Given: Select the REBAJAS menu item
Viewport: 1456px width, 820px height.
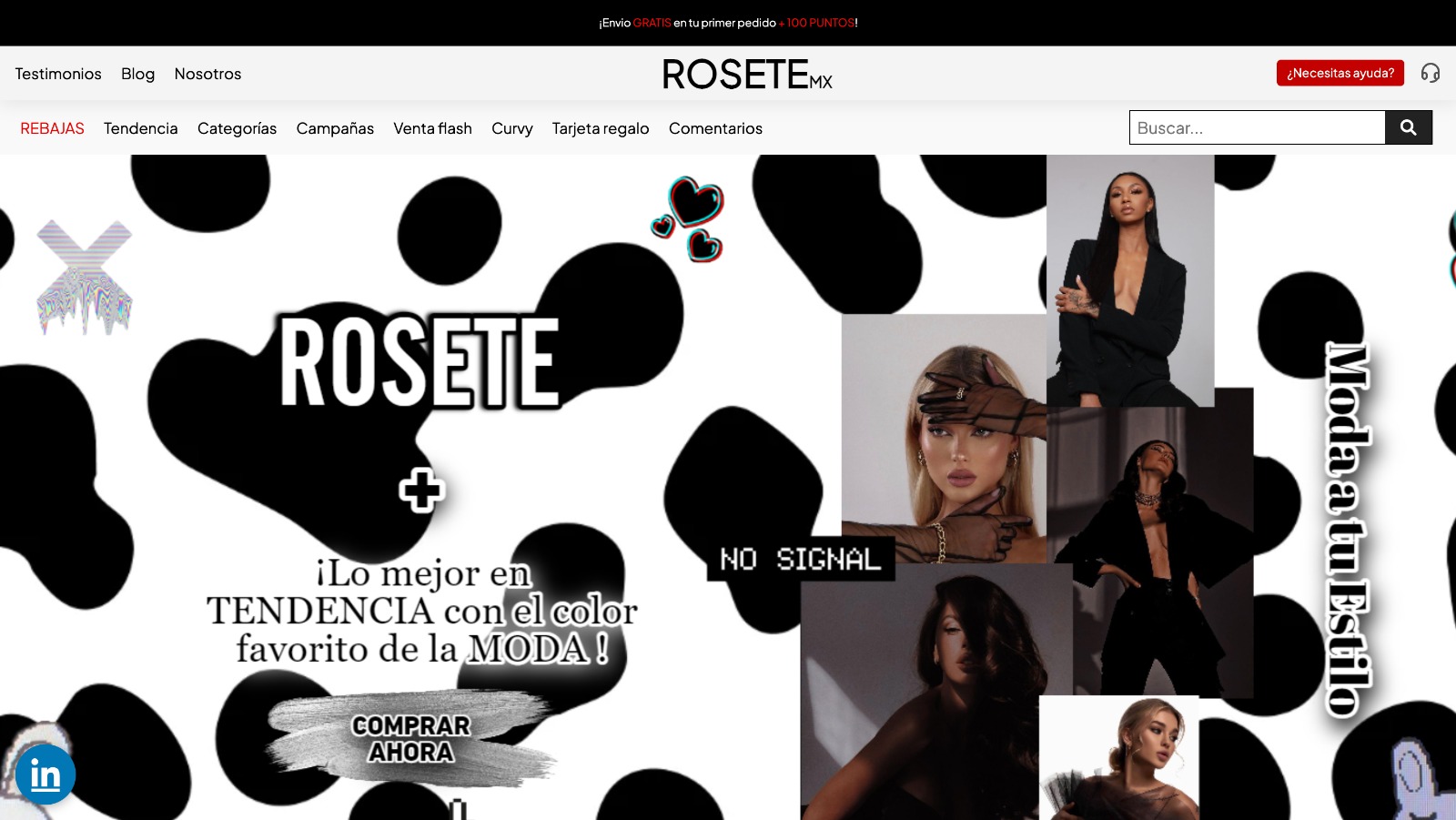Looking at the screenshot, I should coord(52,128).
